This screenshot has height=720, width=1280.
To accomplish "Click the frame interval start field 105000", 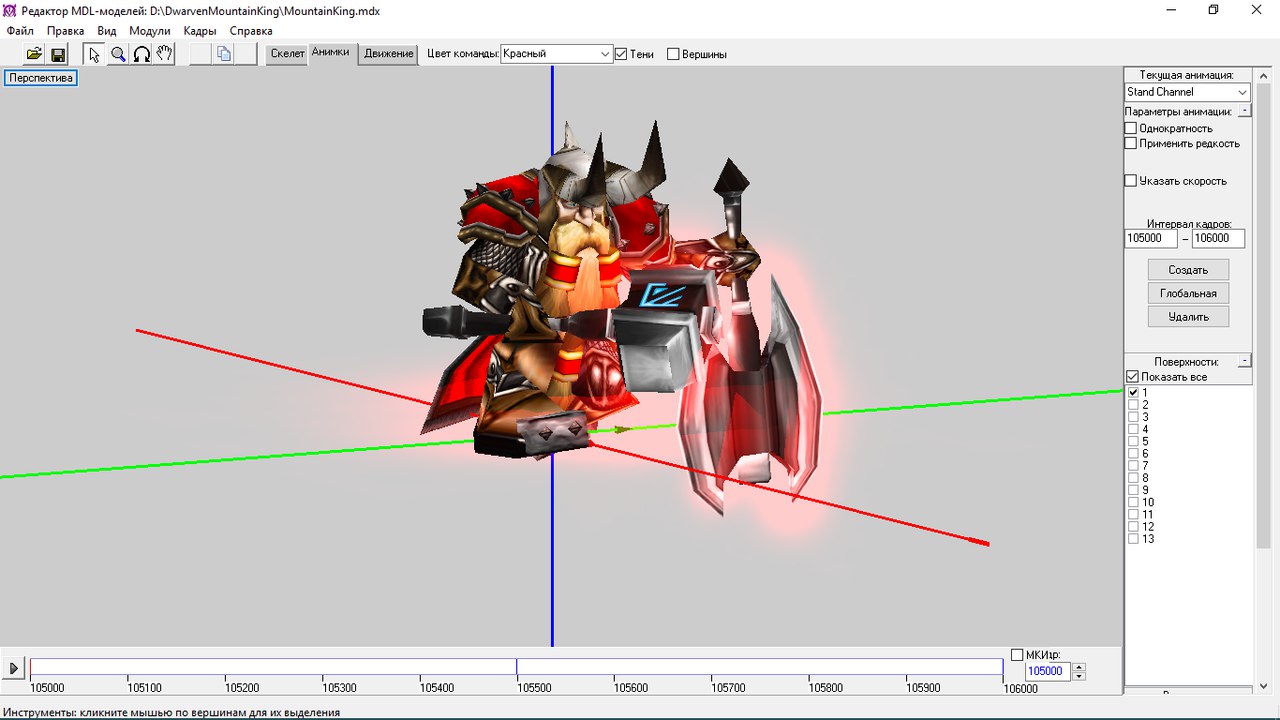I will 1151,239.
